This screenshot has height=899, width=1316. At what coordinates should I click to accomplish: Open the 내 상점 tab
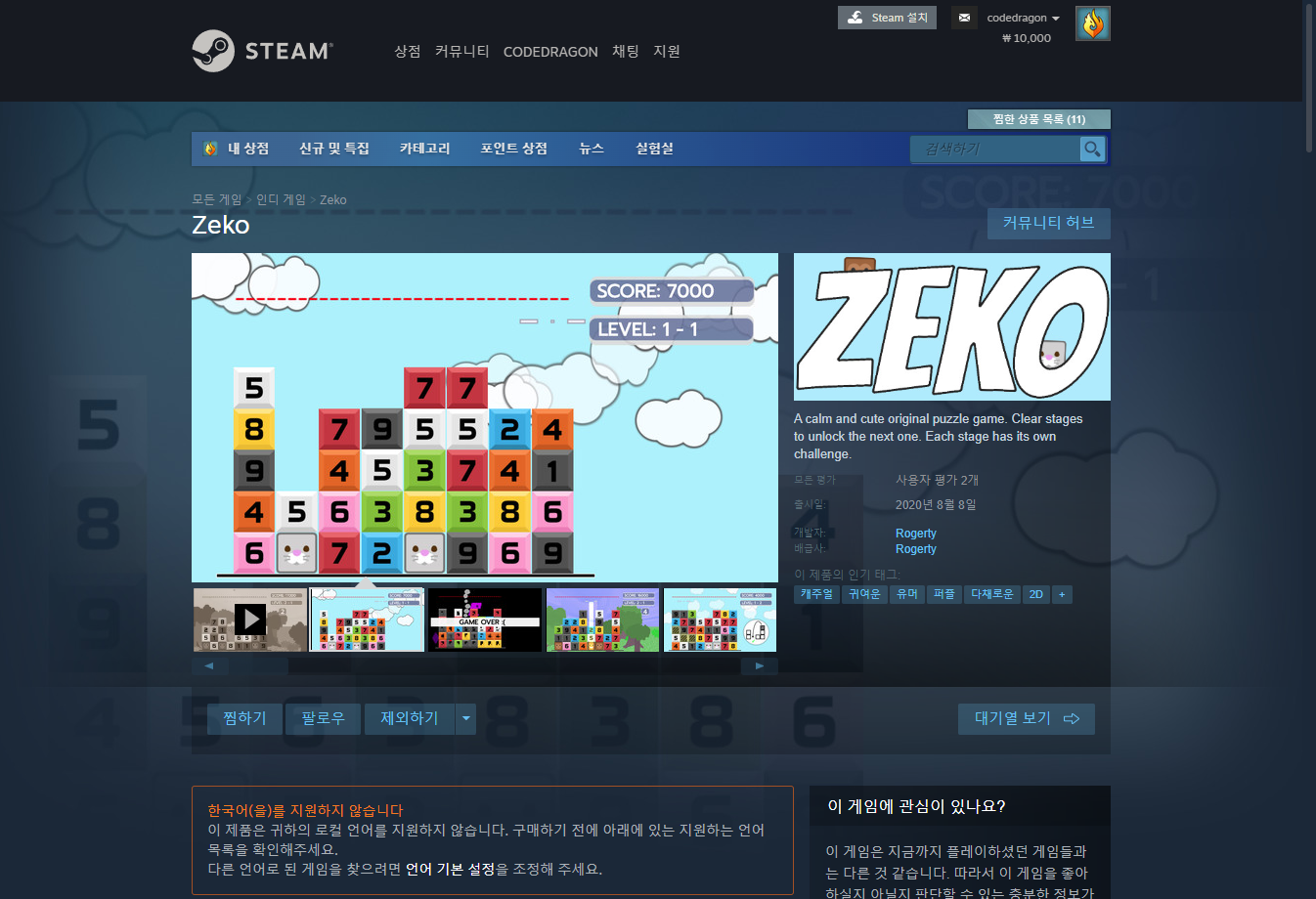pyautogui.click(x=248, y=149)
